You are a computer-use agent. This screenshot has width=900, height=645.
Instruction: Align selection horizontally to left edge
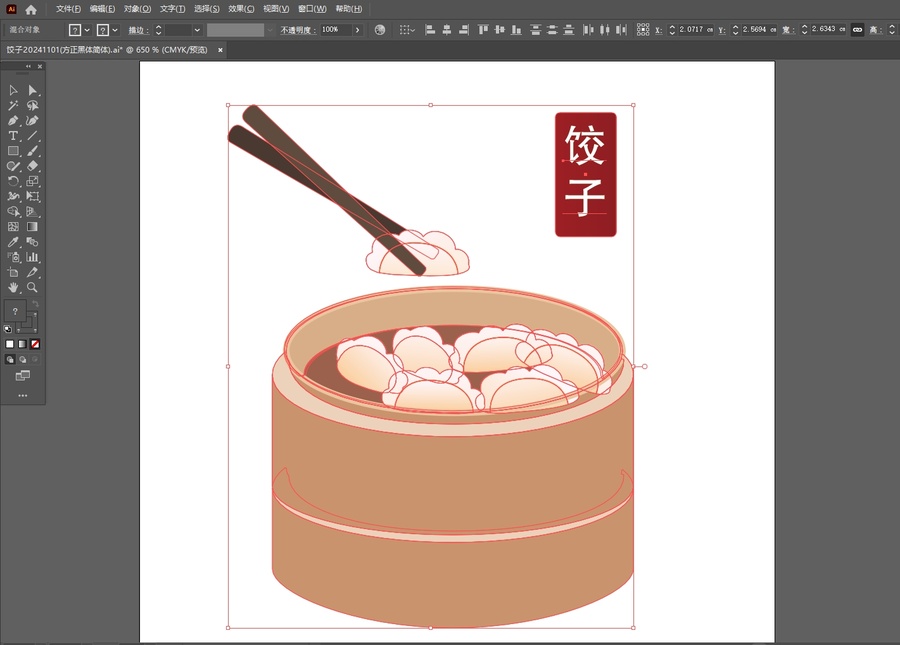click(x=430, y=30)
